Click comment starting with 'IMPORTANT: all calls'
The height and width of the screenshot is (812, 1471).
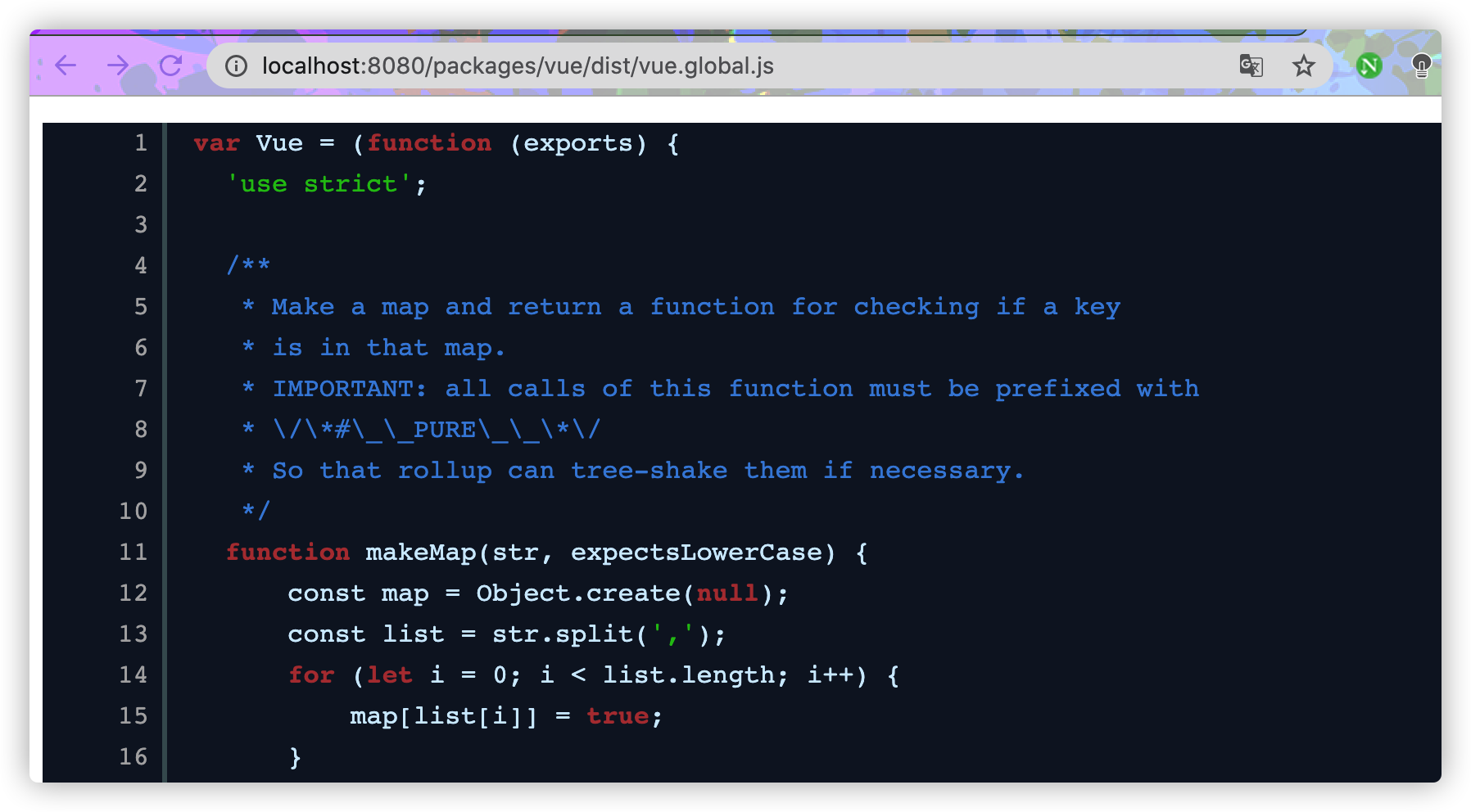735,389
